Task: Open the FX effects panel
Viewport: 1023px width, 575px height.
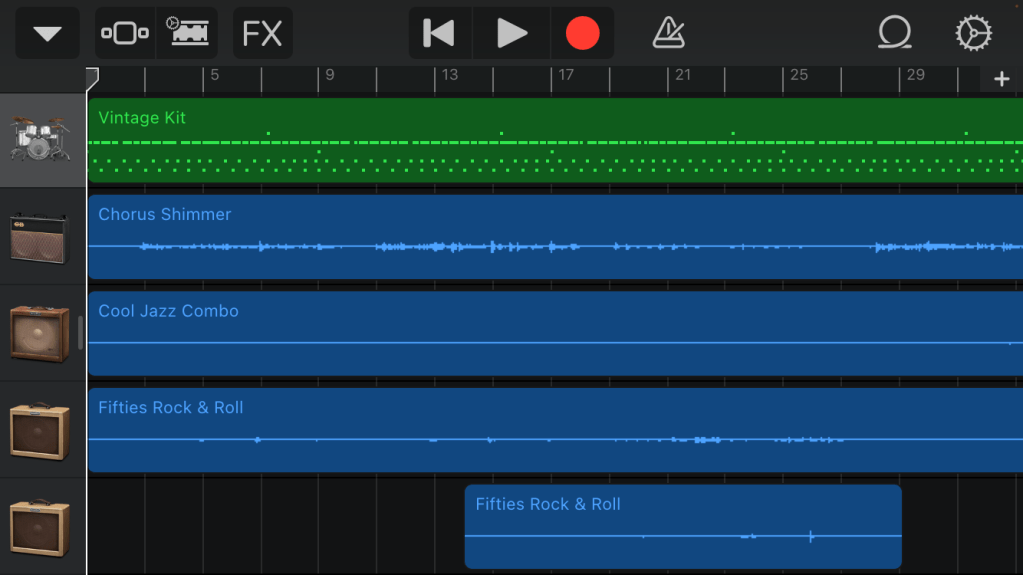Action: pos(263,34)
